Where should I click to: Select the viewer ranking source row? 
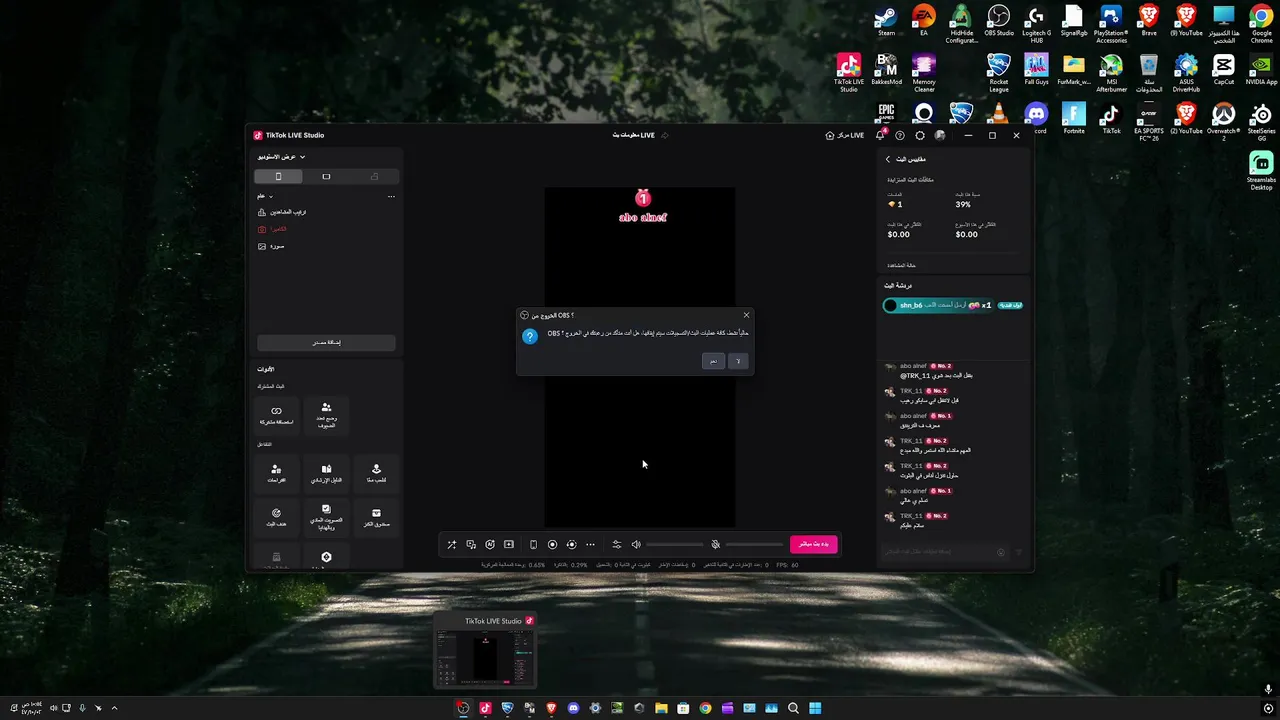point(326,212)
